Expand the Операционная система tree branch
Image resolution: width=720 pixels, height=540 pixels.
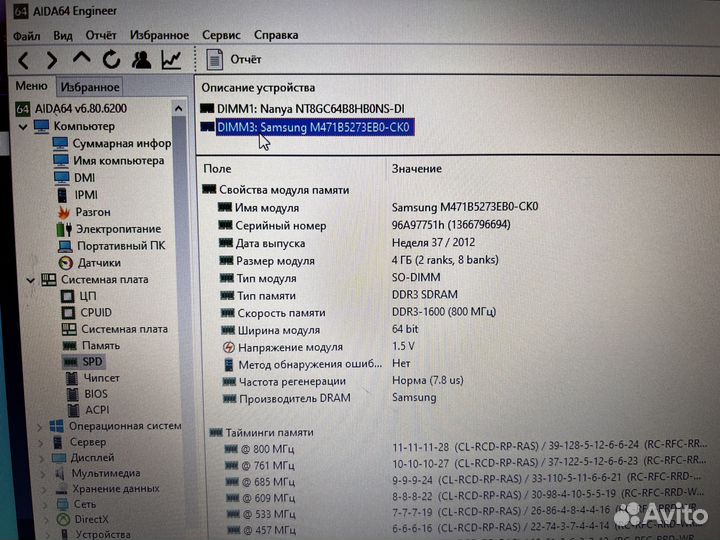pos(39,427)
